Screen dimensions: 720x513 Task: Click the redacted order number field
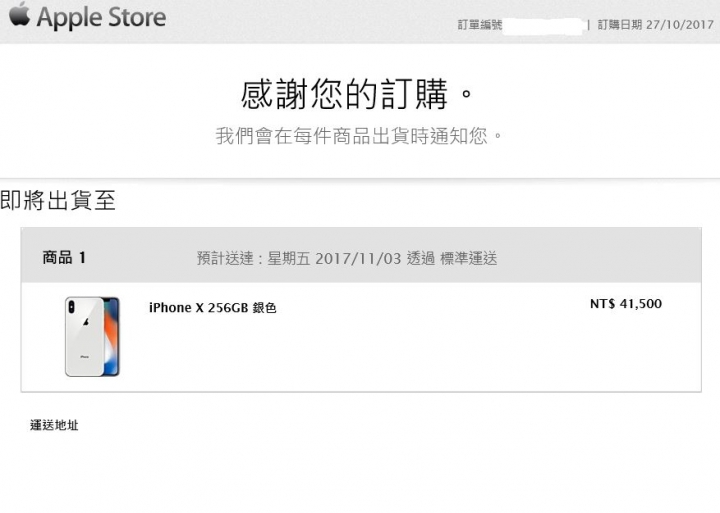click(x=543, y=25)
